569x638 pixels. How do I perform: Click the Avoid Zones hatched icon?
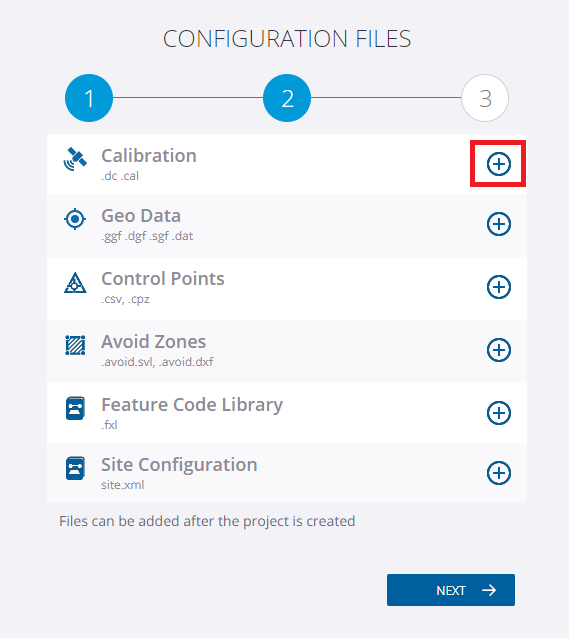pyautogui.click(x=75, y=345)
